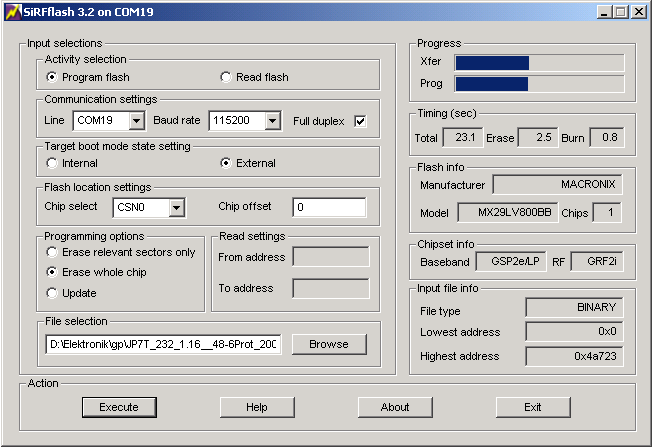Viewport: 652px width, 447px height.
Task: Click the MACRONIX manufacturer field
Action: coord(557,184)
